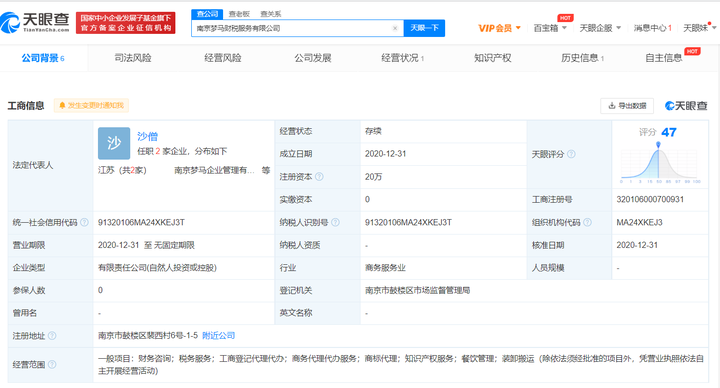Open the 司法风险 tab
720x388 pixels.
pyautogui.click(x=133, y=58)
